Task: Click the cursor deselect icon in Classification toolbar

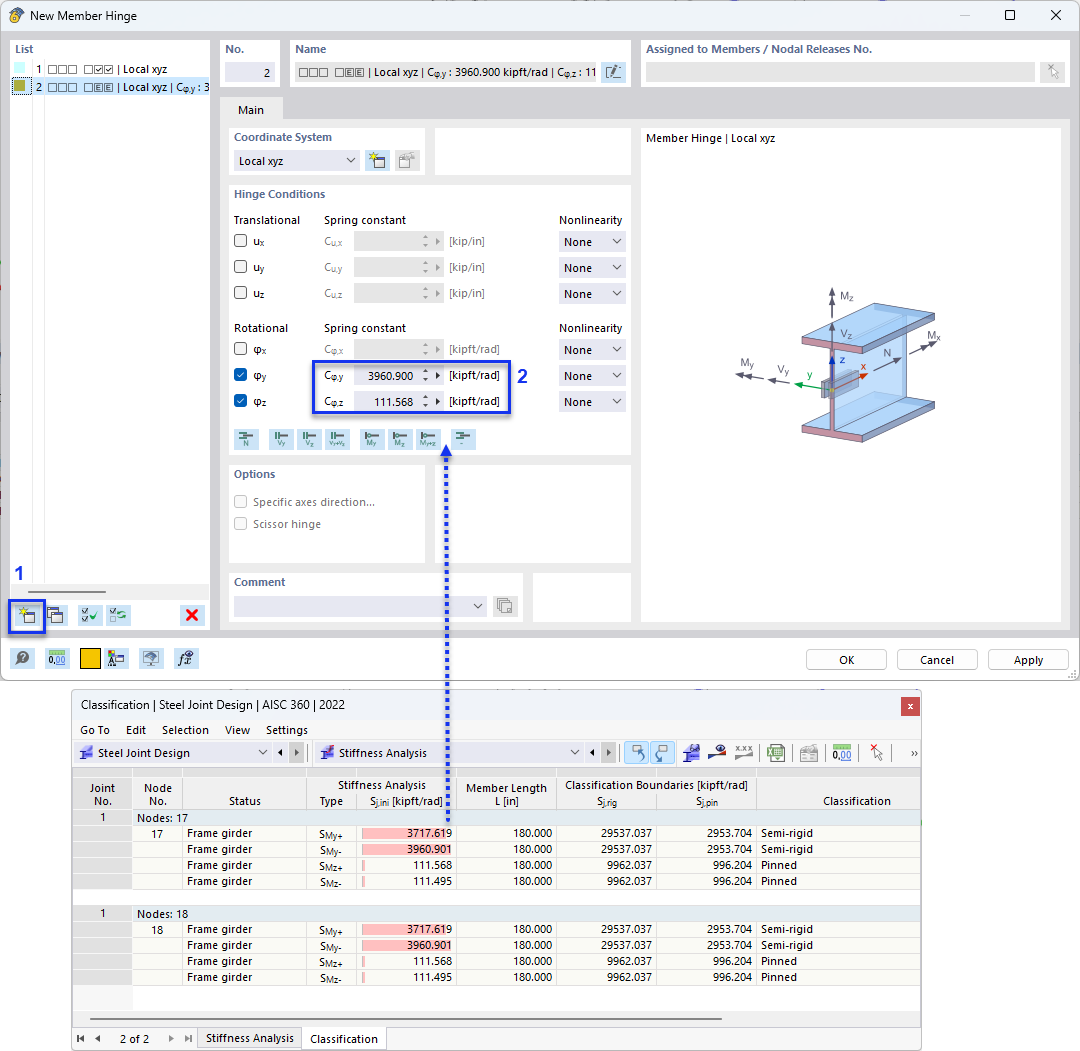Action: [x=876, y=753]
